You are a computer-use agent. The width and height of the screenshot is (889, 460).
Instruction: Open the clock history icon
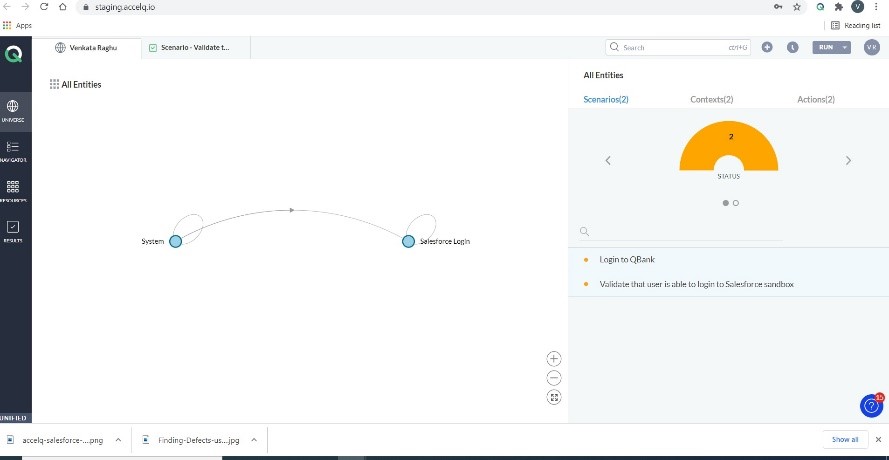(x=792, y=47)
